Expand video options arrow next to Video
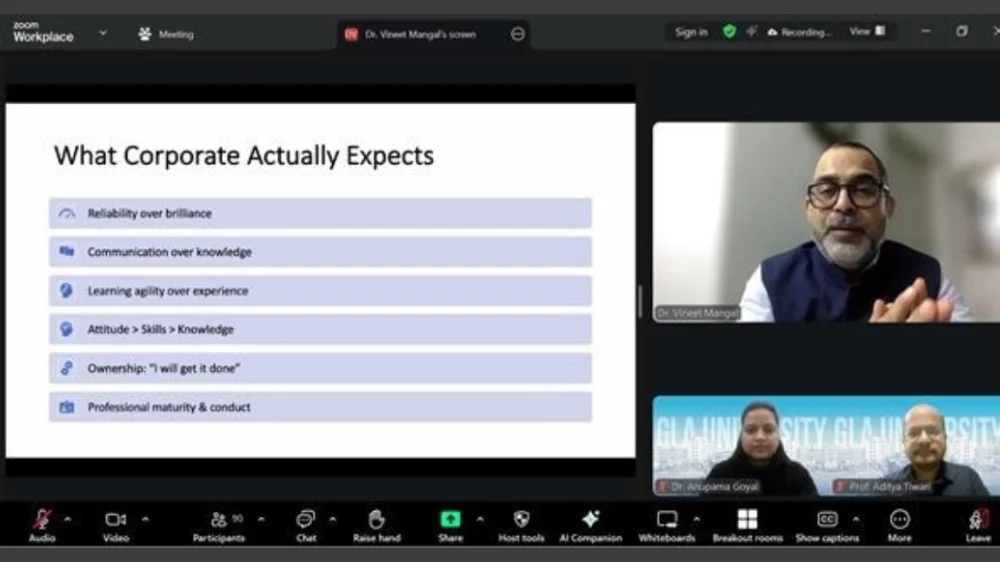 (145, 519)
